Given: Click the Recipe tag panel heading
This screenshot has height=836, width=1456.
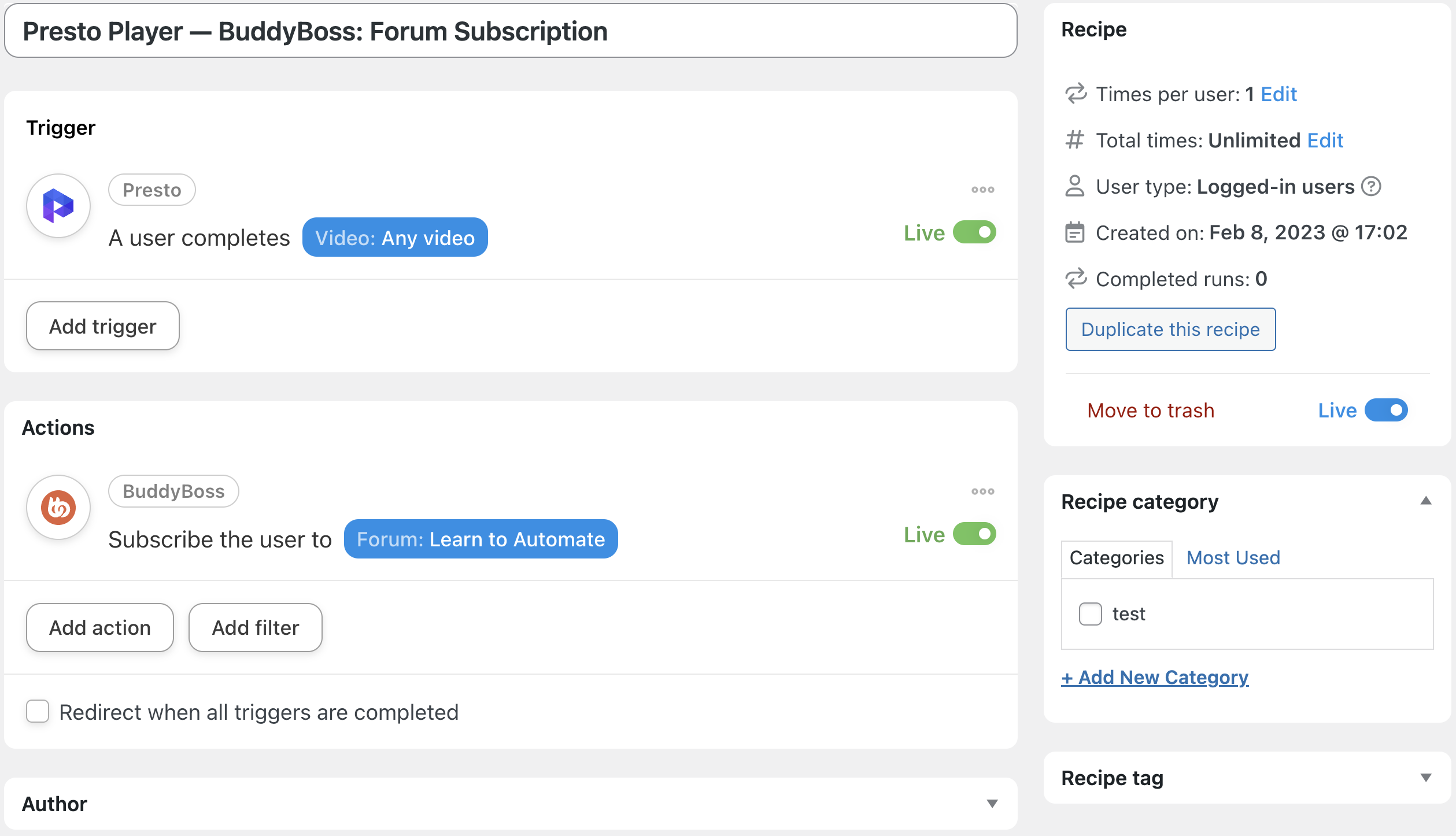Looking at the screenshot, I should [x=1113, y=778].
